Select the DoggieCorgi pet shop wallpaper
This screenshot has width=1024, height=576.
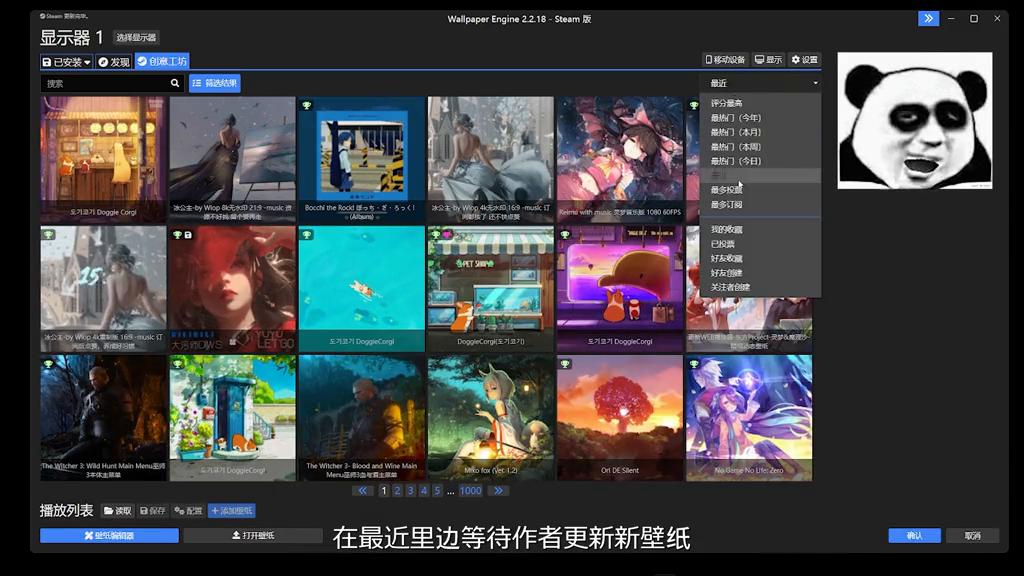click(x=490, y=289)
